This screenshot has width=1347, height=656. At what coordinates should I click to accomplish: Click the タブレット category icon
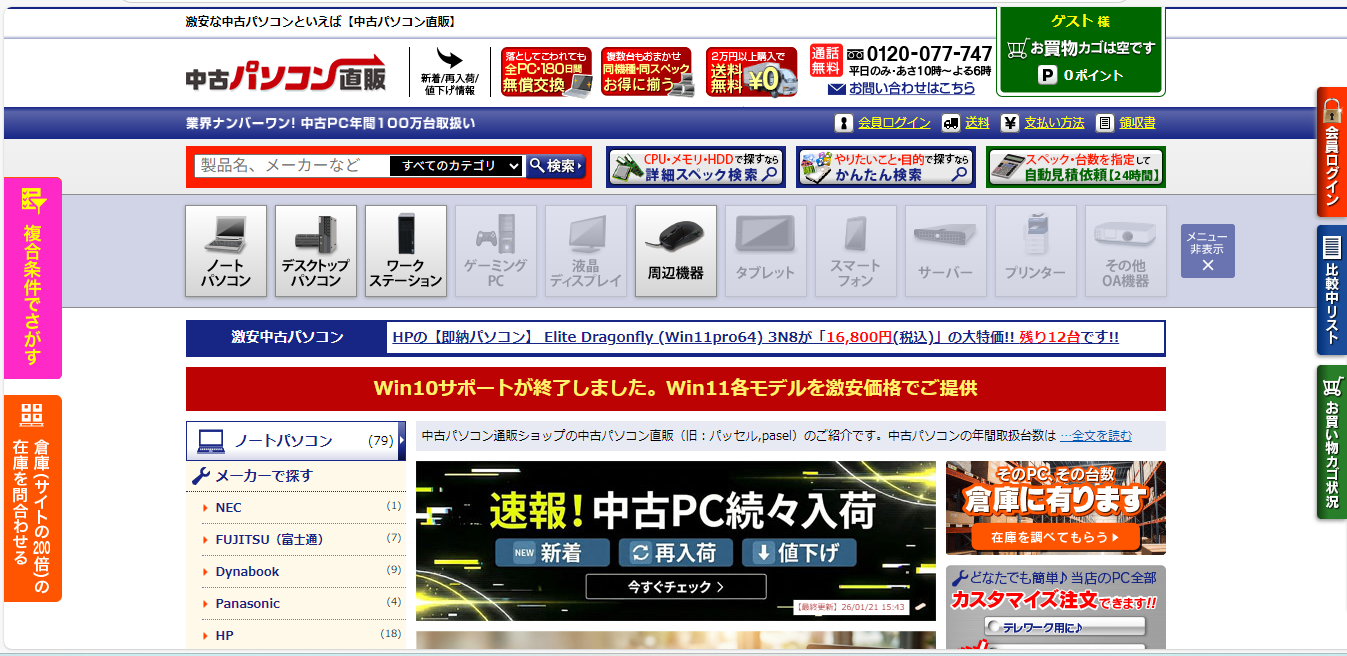point(766,251)
